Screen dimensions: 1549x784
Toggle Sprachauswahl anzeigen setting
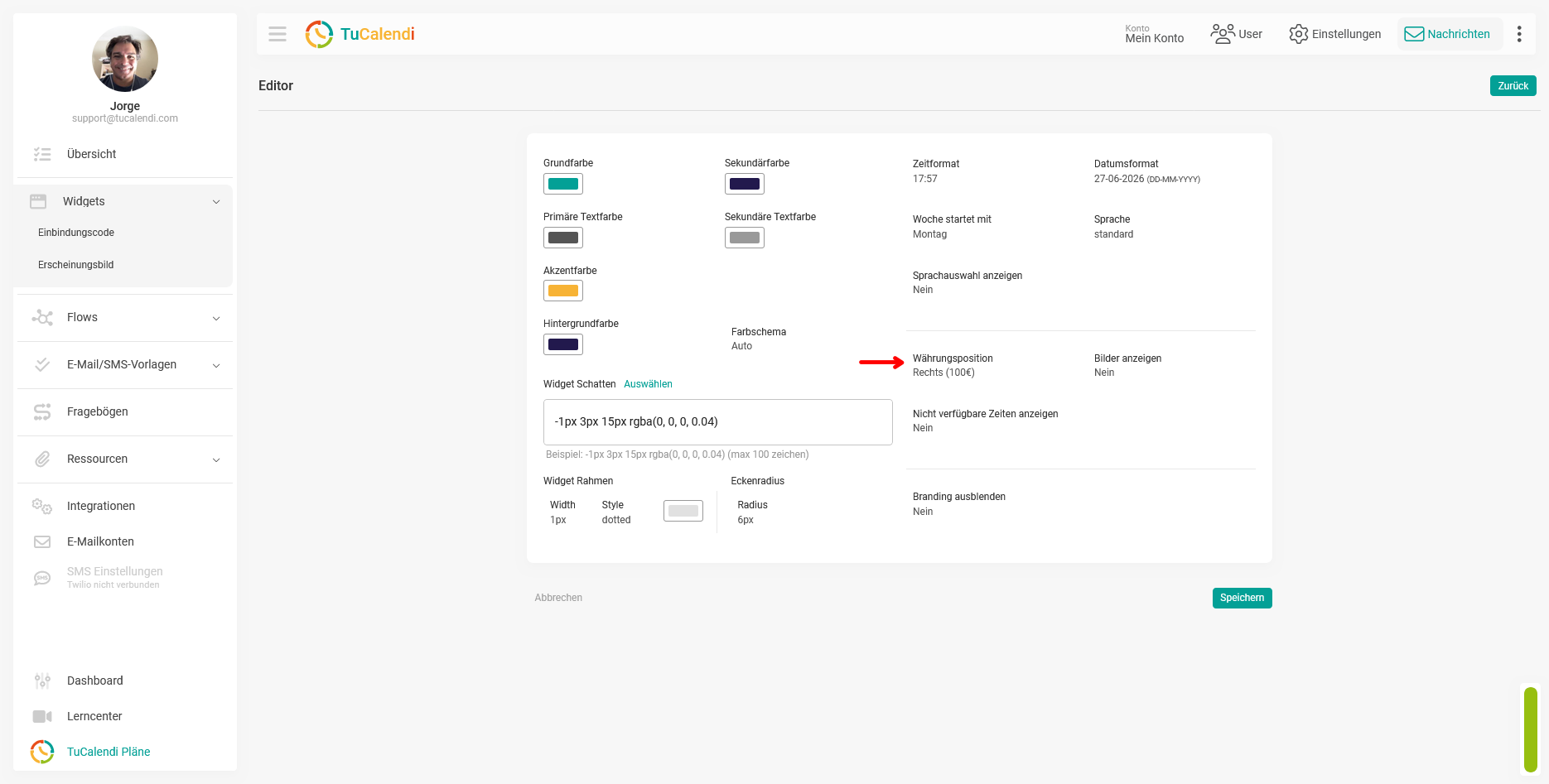click(968, 282)
